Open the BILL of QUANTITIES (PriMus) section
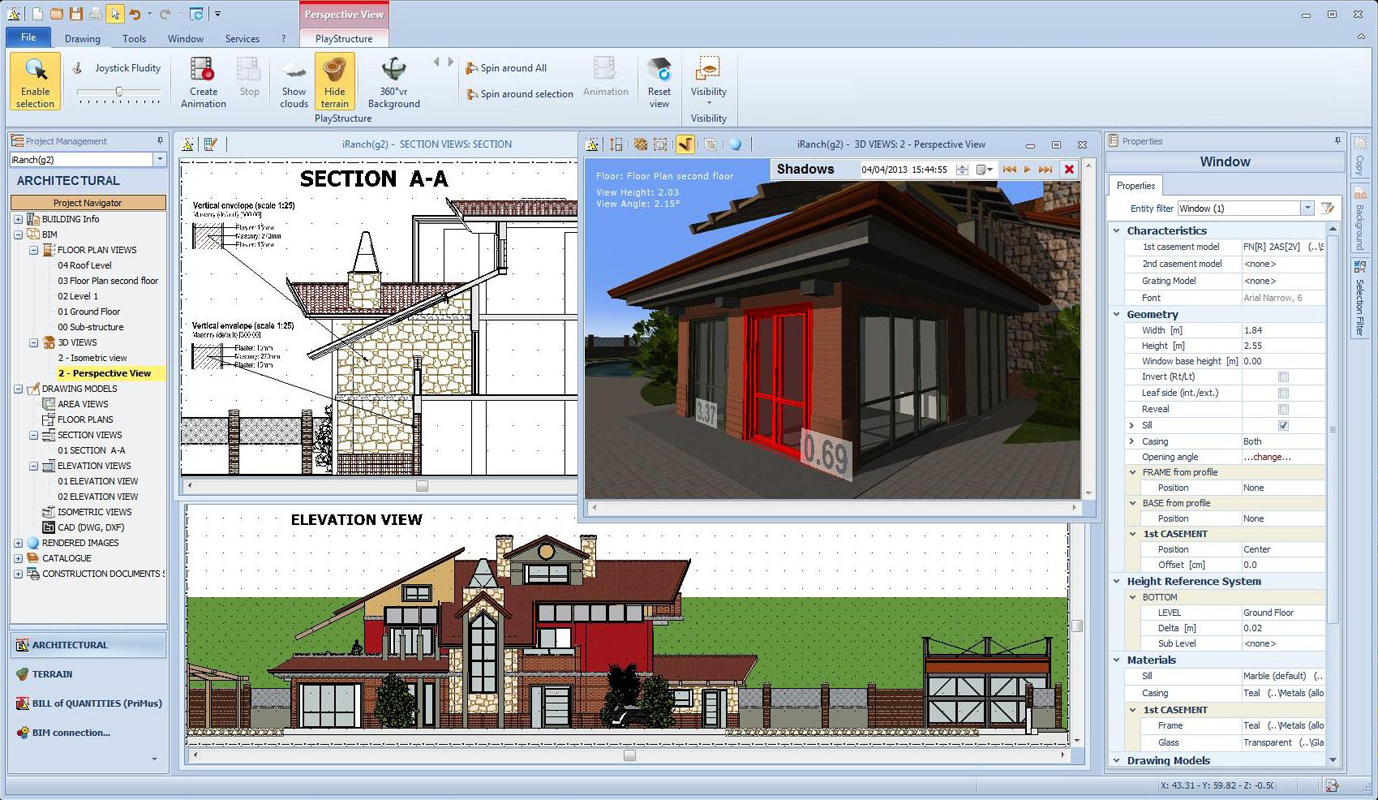This screenshot has height=800, width=1378. click(x=88, y=703)
